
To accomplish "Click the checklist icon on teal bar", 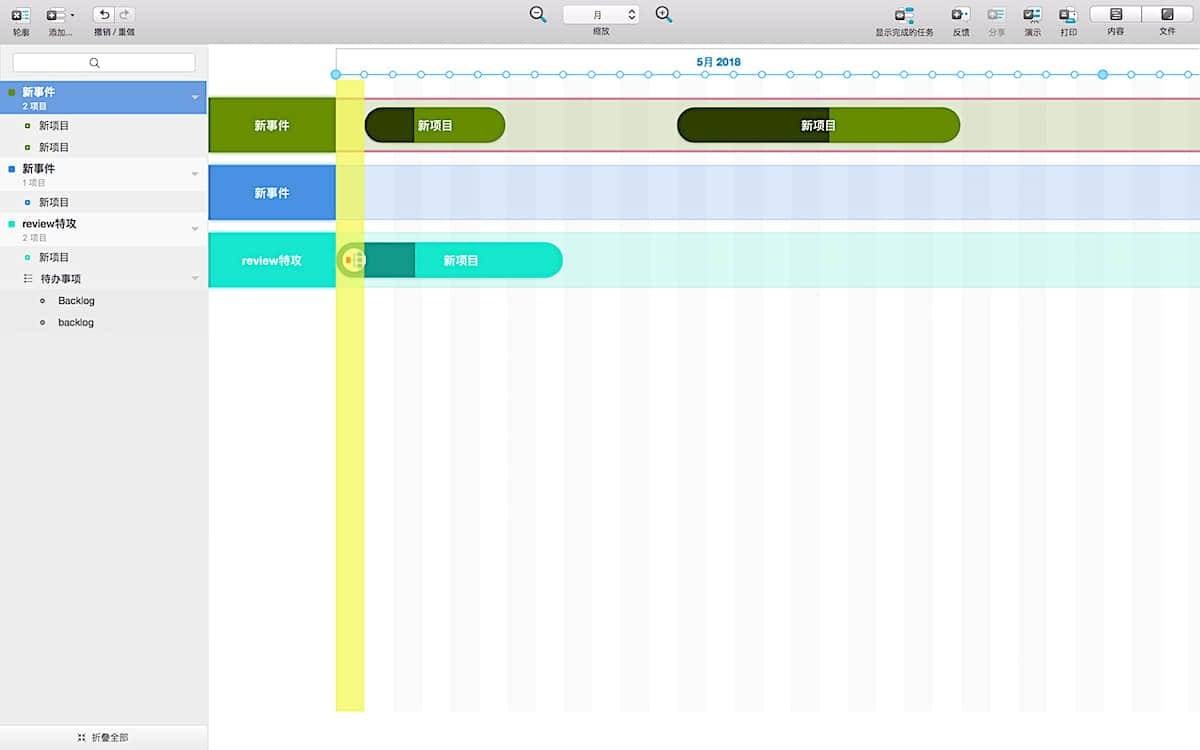I will click(352, 260).
